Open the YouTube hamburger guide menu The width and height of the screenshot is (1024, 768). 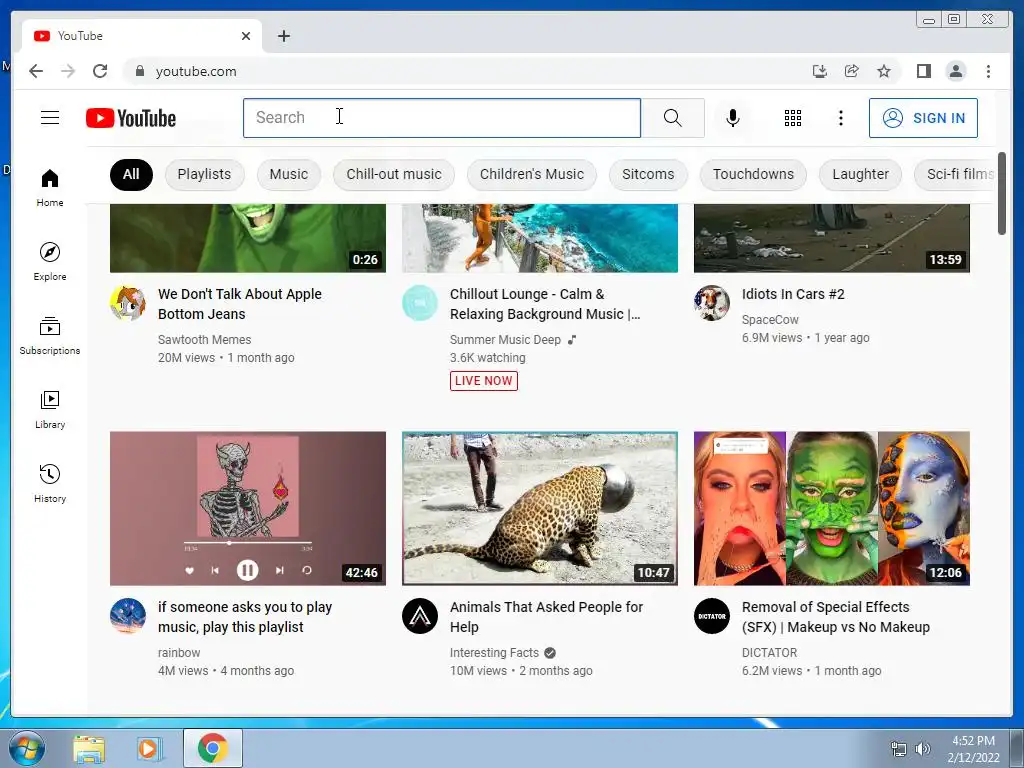pyautogui.click(x=50, y=118)
